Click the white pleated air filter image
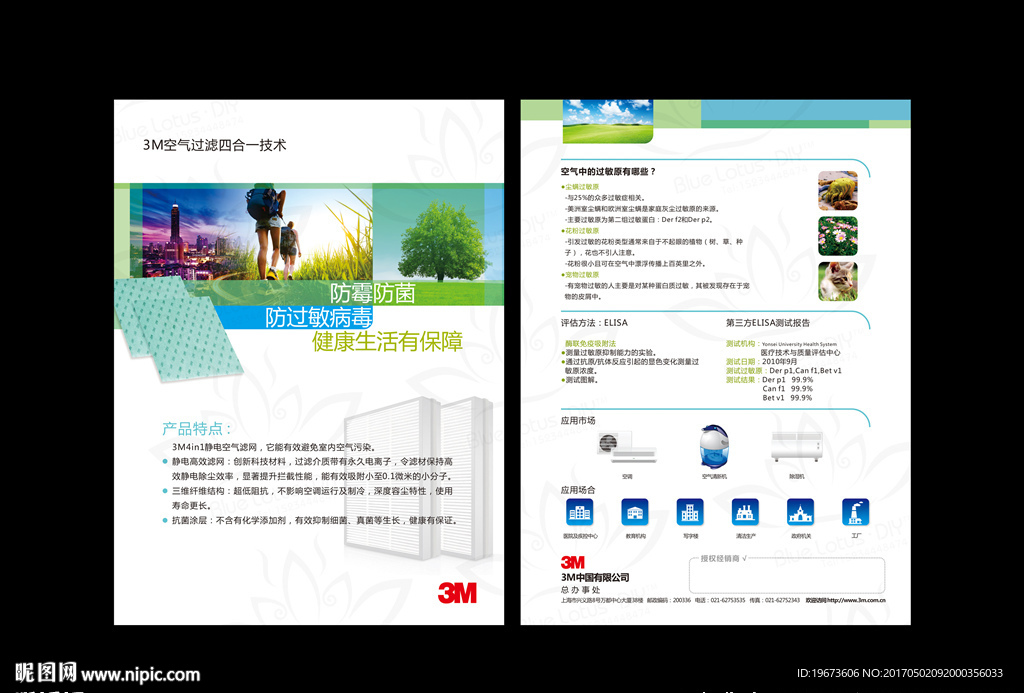The height and width of the screenshot is (693, 1024). [x=418, y=477]
